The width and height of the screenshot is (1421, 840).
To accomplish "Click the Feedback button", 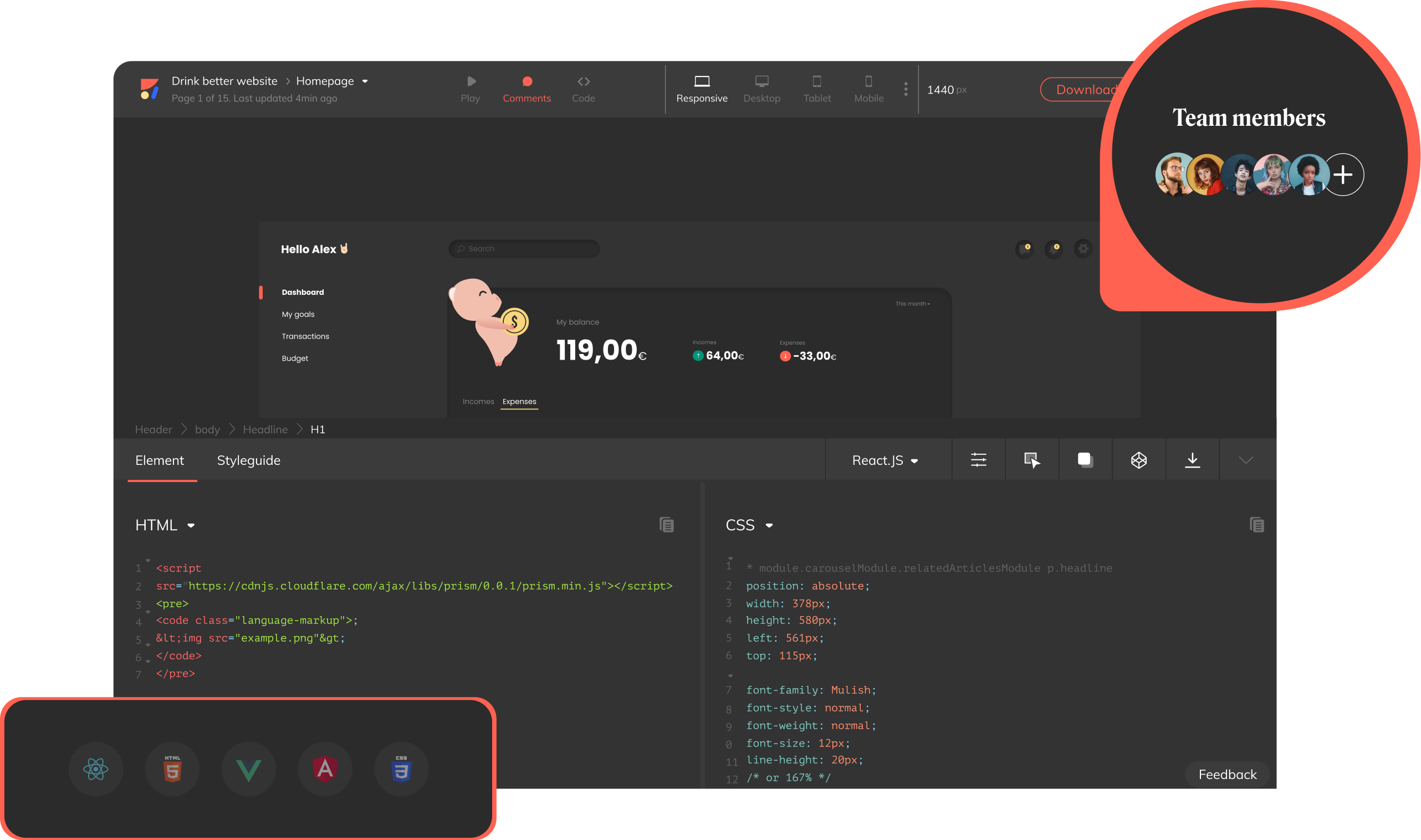I will (x=1227, y=774).
